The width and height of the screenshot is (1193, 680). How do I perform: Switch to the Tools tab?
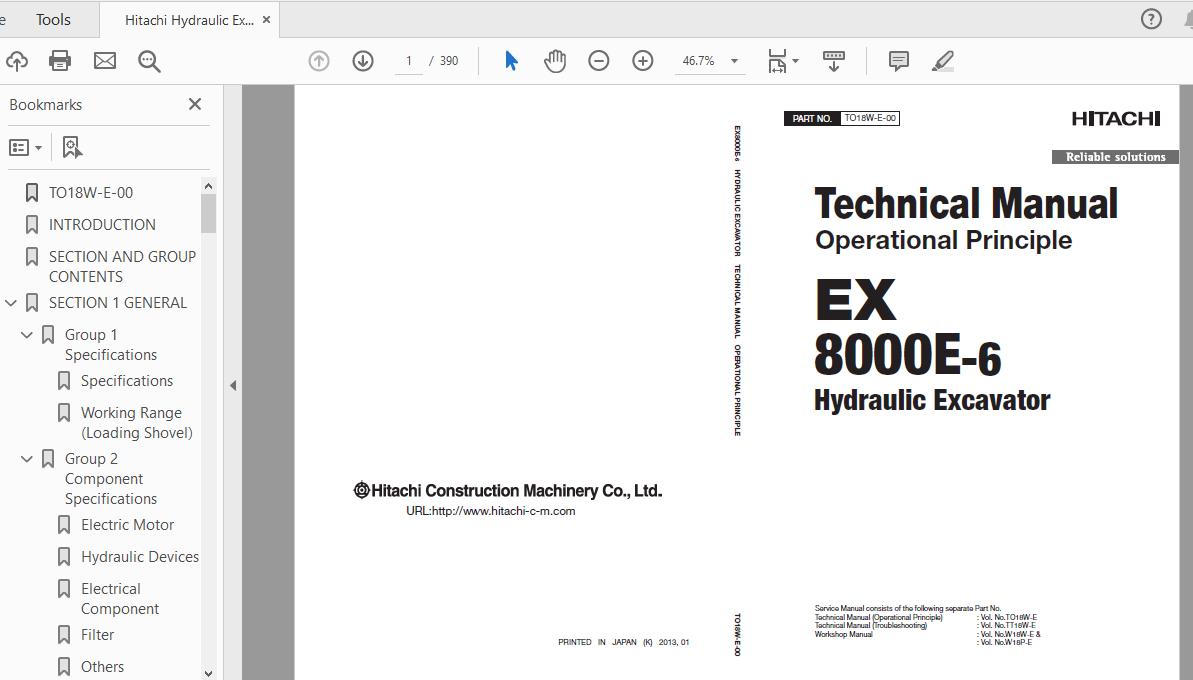(53, 19)
